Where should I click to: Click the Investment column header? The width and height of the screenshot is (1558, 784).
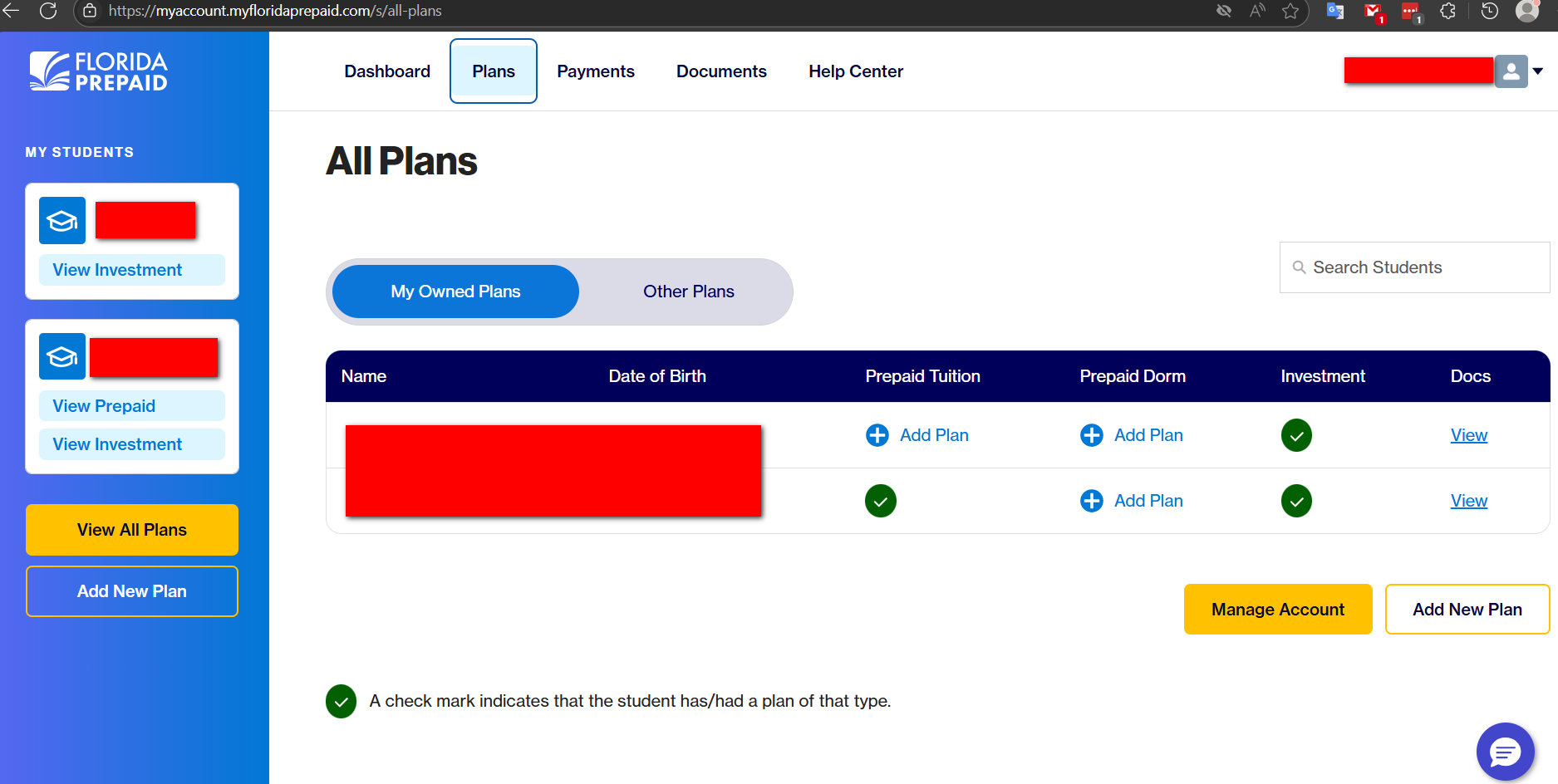(1323, 376)
